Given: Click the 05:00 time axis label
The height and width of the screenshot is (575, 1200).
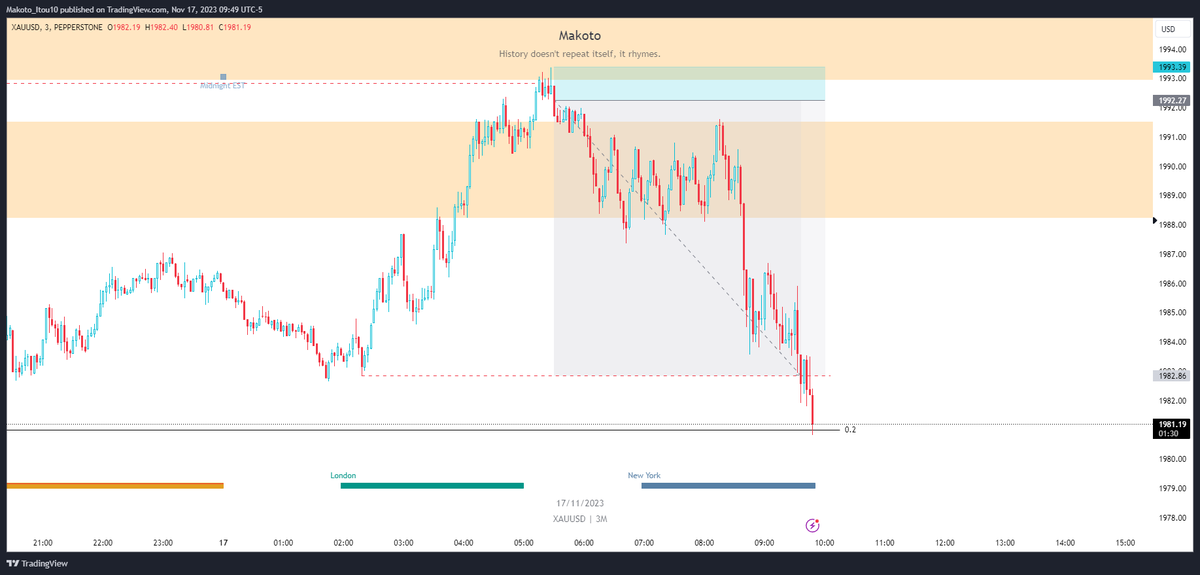Looking at the screenshot, I should pyautogui.click(x=524, y=543).
